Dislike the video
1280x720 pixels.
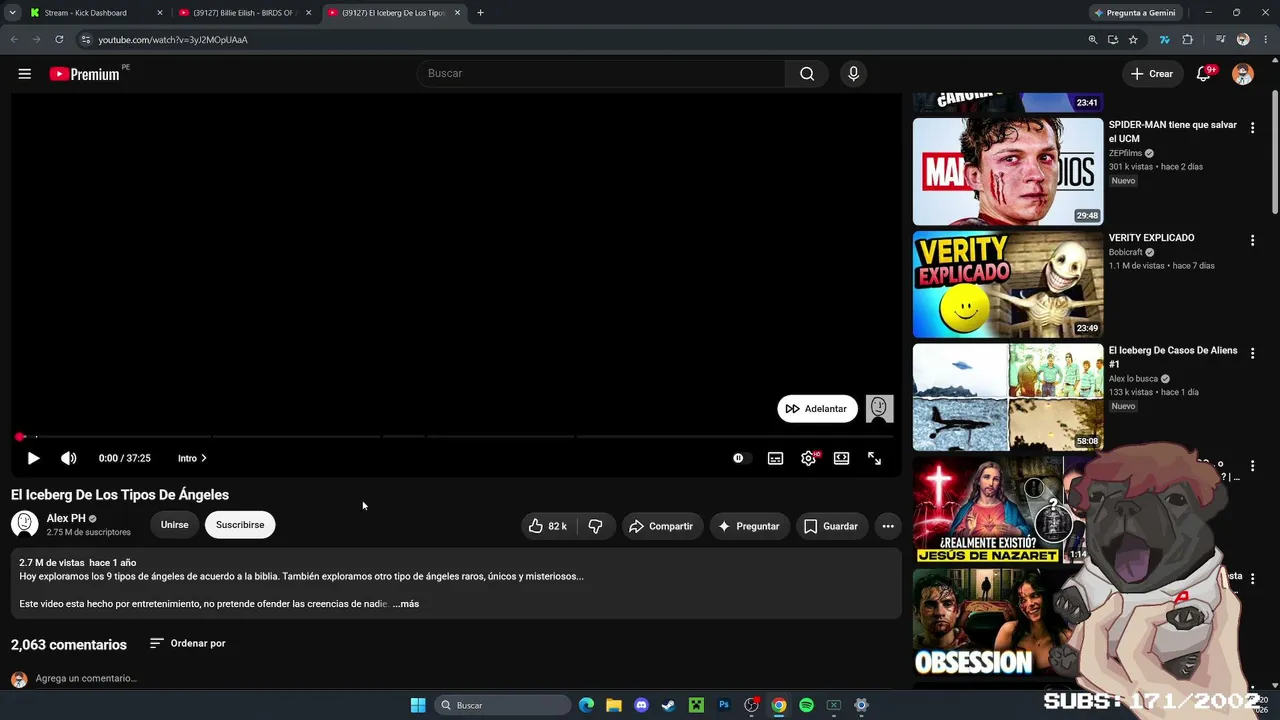[x=595, y=526]
